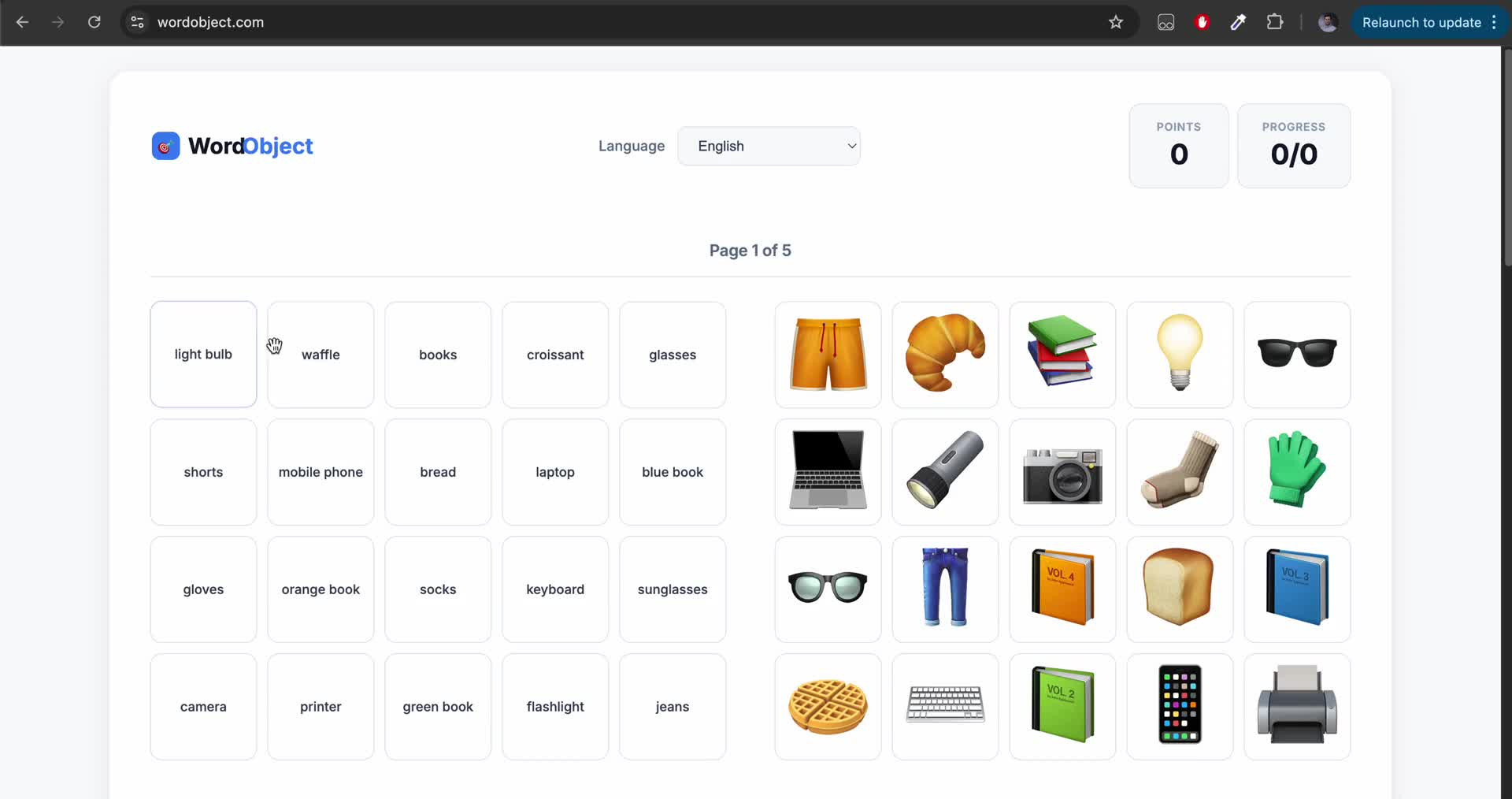Click the laptop picture
Screen dimensions: 1512x799
pos(828,472)
